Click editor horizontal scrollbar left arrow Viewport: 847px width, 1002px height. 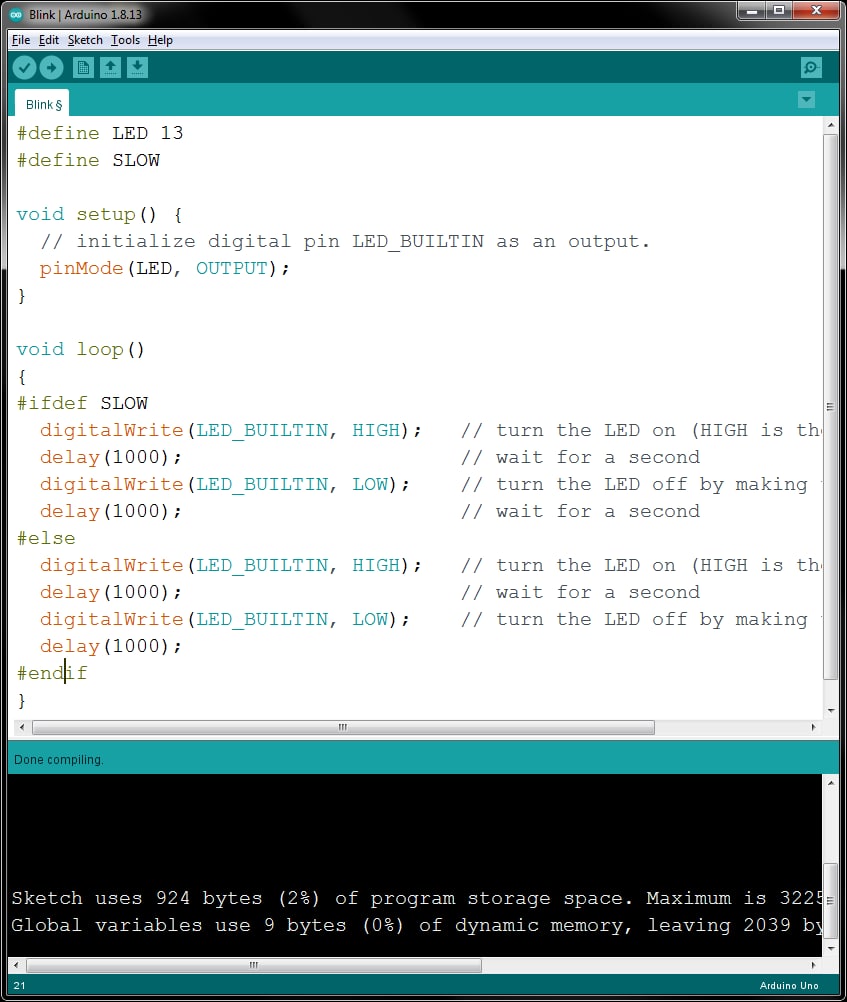pyautogui.click(x=22, y=727)
